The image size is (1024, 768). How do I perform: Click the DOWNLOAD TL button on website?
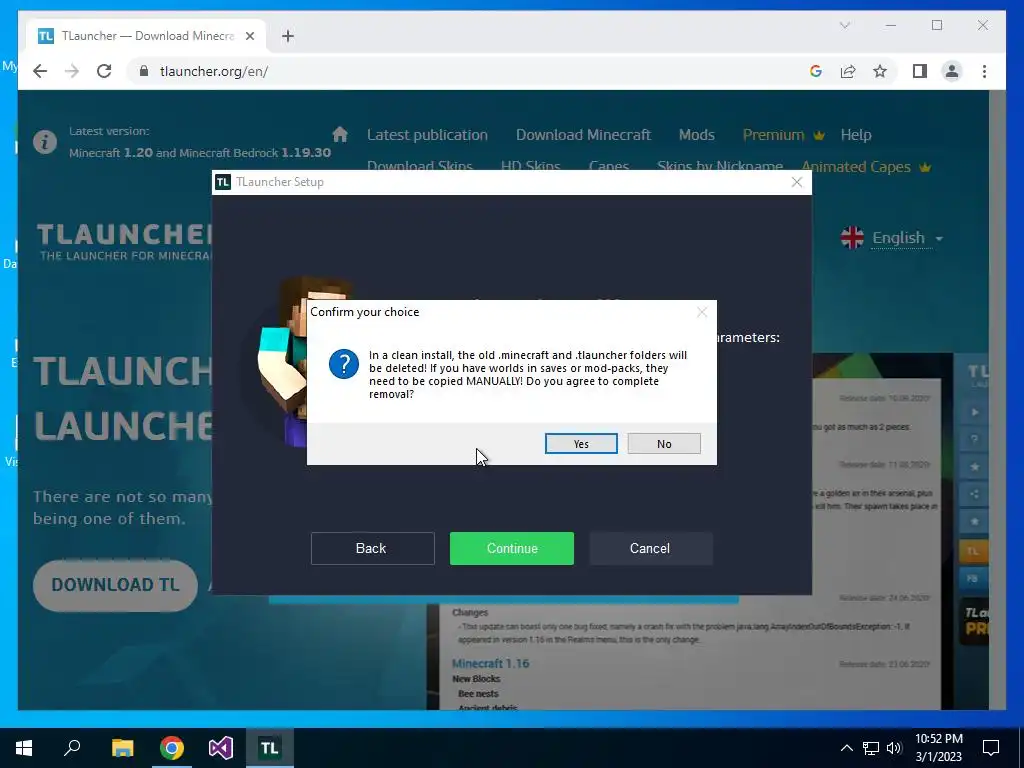click(115, 585)
